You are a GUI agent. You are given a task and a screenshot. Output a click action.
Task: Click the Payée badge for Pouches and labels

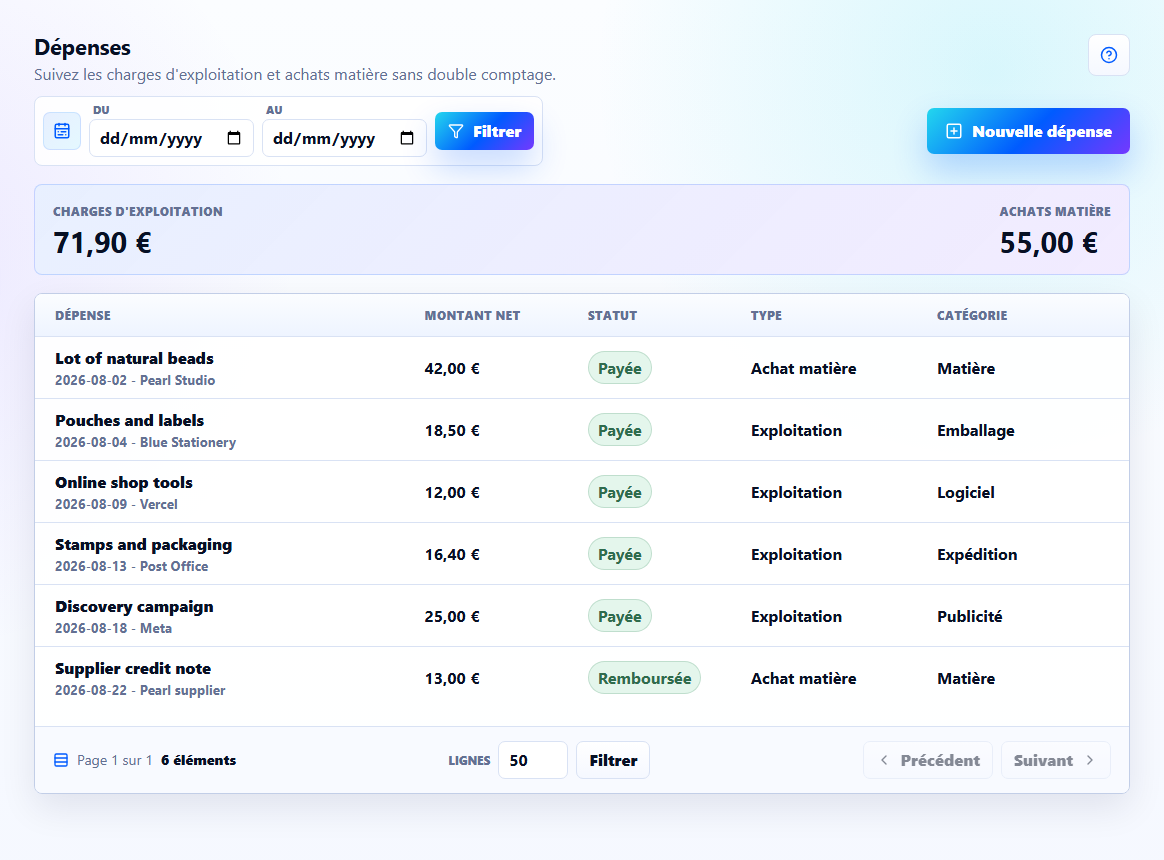pos(620,430)
